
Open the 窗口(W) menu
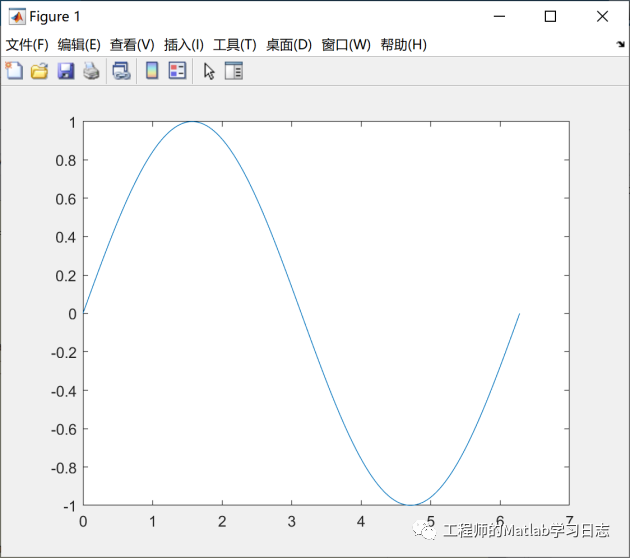[x=346, y=45]
